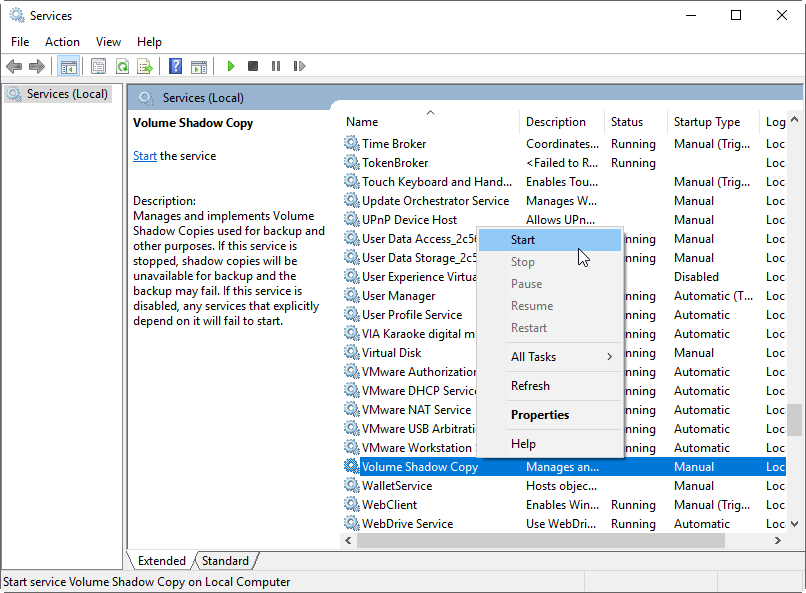Click the blue Help question mark icon
The width and height of the screenshot is (806, 593).
click(175, 66)
